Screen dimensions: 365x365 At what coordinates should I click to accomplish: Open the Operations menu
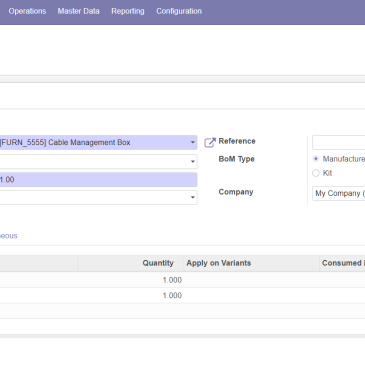click(27, 11)
